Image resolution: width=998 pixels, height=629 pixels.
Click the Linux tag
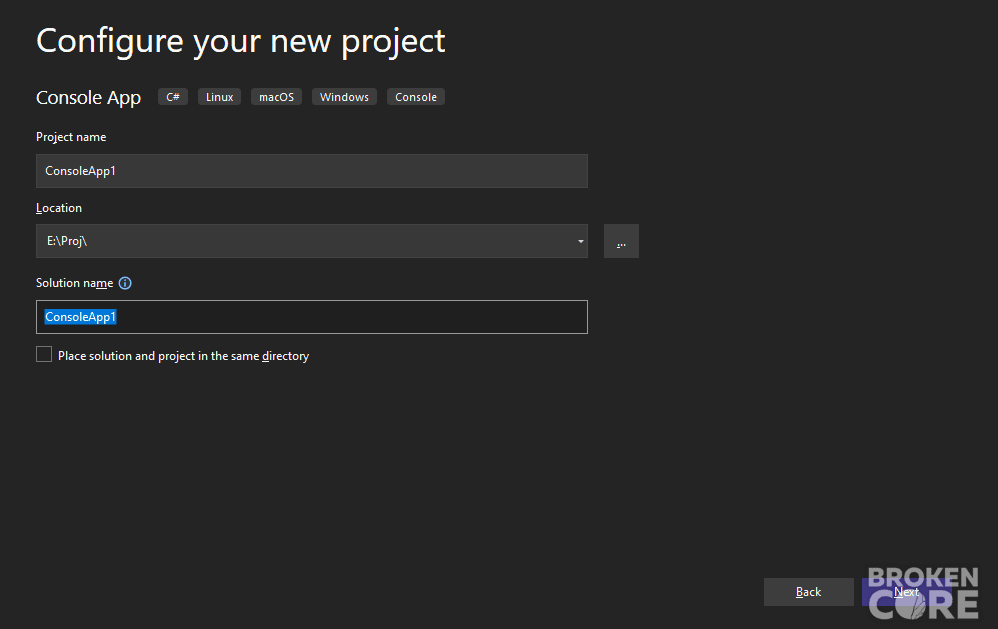pyautogui.click(x=220, y=97)
